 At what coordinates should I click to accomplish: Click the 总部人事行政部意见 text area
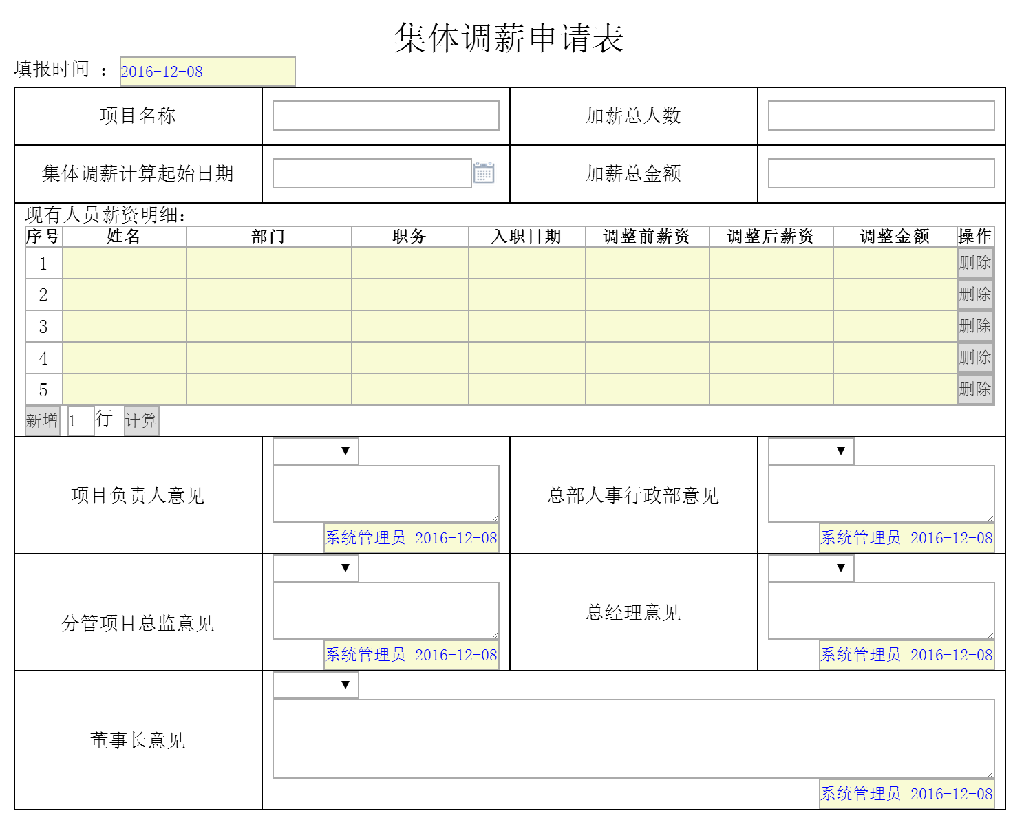click(881, 494)
